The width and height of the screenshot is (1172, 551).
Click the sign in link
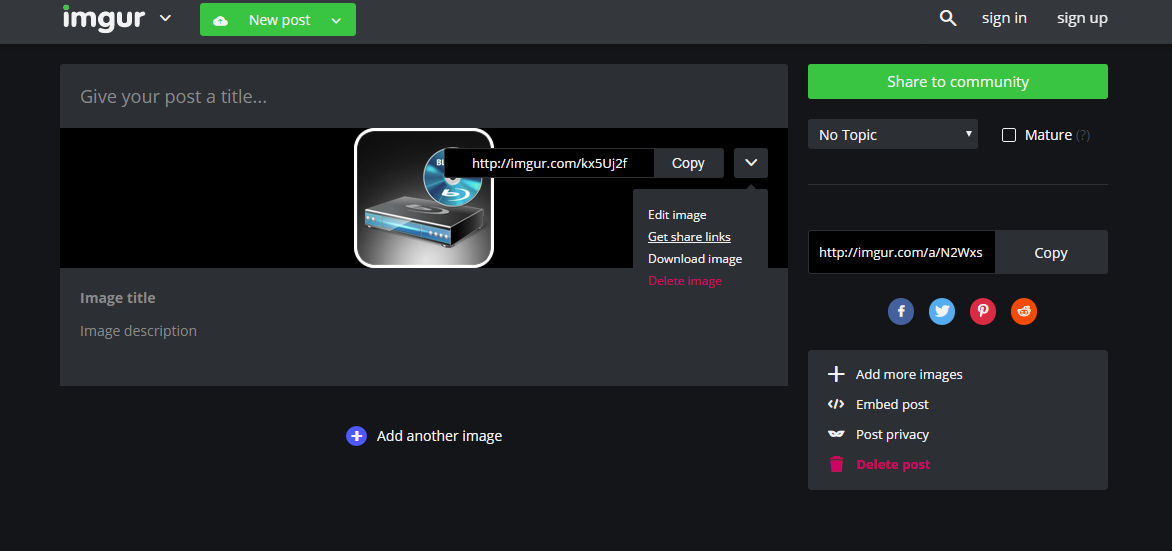1004,19
